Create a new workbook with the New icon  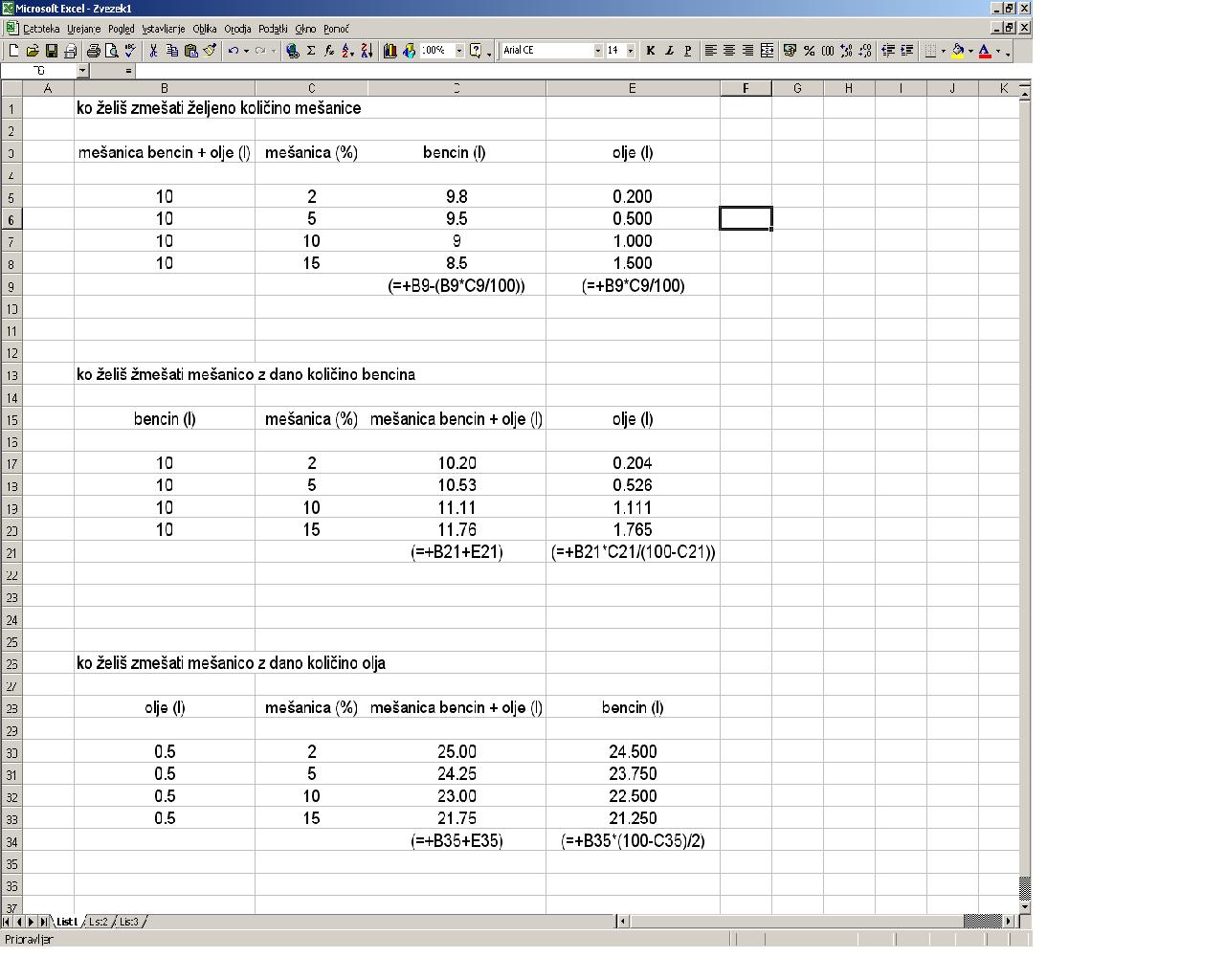pyautogui.click(x=13, y=51)
